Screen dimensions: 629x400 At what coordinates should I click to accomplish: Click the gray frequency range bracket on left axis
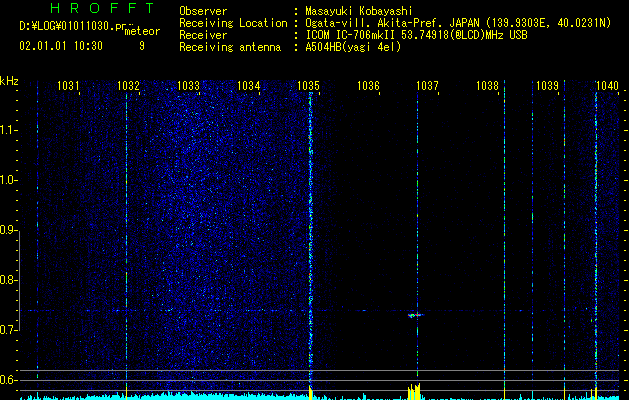[x=19, y=281]
